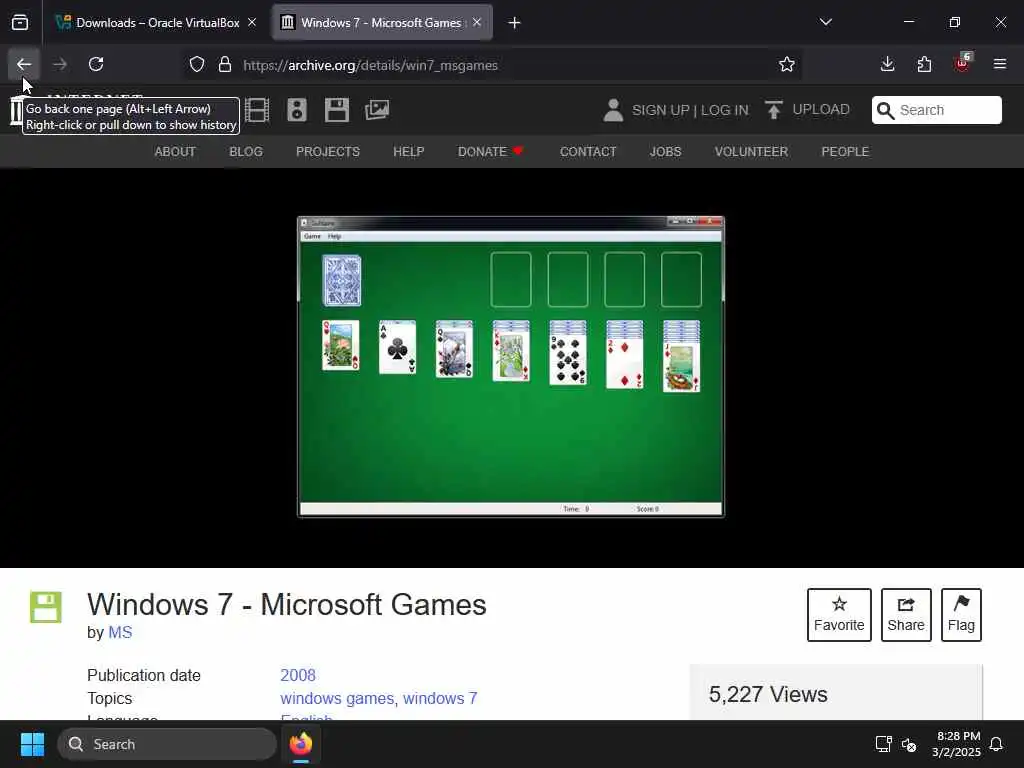Image resolution: width=1024 pixels, height=768 pixels.
Task: Click the forward navigation arrow
Action: pyautogui.click(x=59, y=64)
